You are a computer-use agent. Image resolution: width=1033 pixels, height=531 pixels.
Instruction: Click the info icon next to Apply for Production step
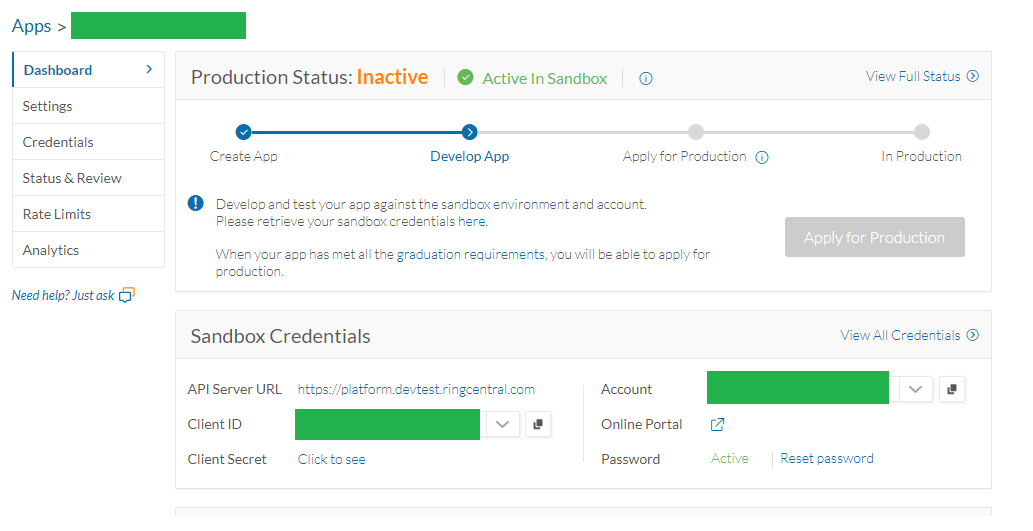(x=762, y=157)
